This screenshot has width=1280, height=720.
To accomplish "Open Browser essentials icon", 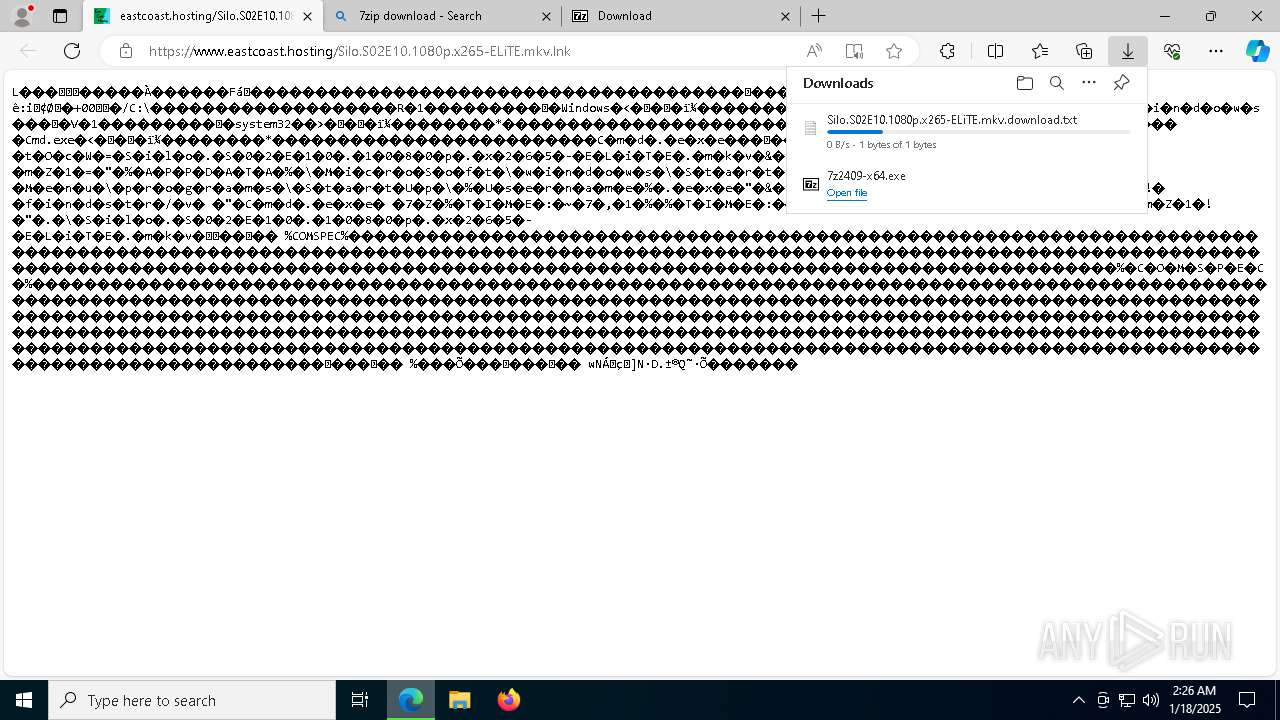I will pos(1172,51).
